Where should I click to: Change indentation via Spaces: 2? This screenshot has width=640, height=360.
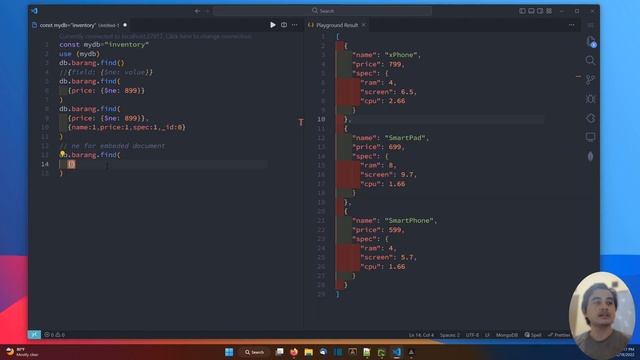(x=449, y=335)
